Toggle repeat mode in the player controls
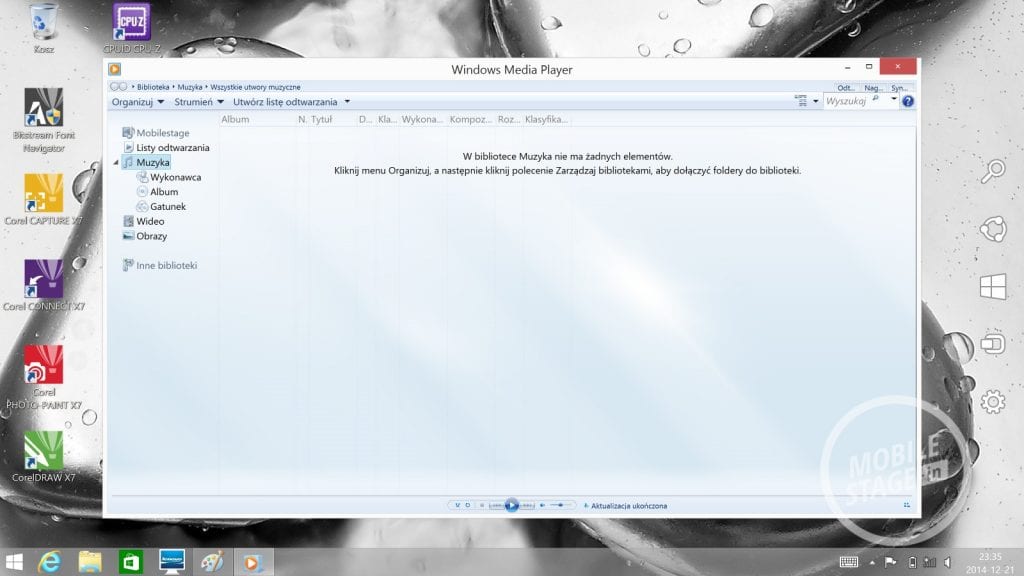The height and width of the screenshot is (576, 1024). 468,505
